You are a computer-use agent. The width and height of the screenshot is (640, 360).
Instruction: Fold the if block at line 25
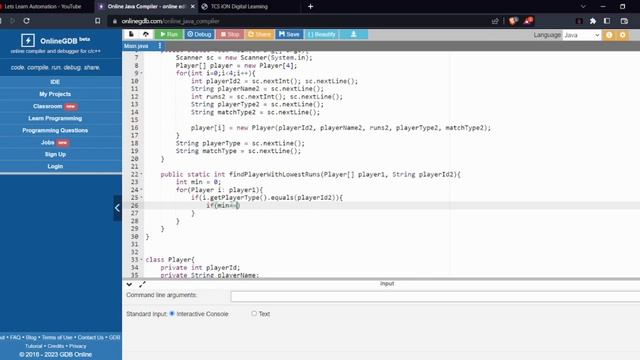click(x=142, y=198)
